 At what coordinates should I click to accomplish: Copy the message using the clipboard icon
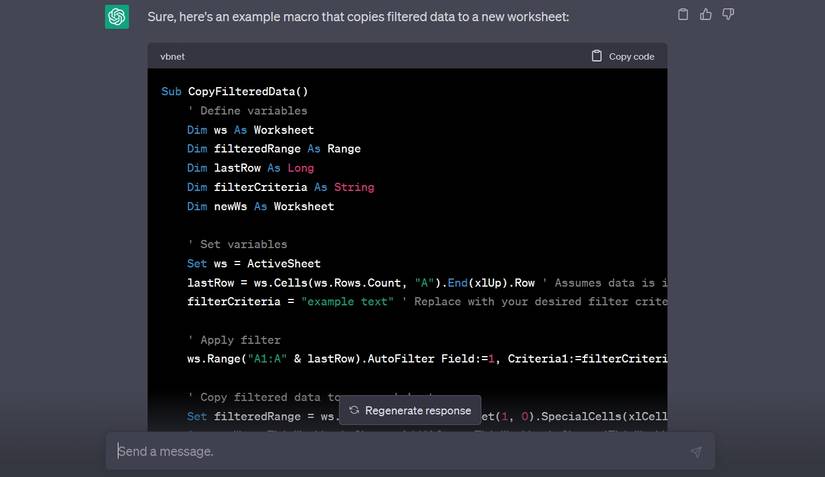coord(683,15)
